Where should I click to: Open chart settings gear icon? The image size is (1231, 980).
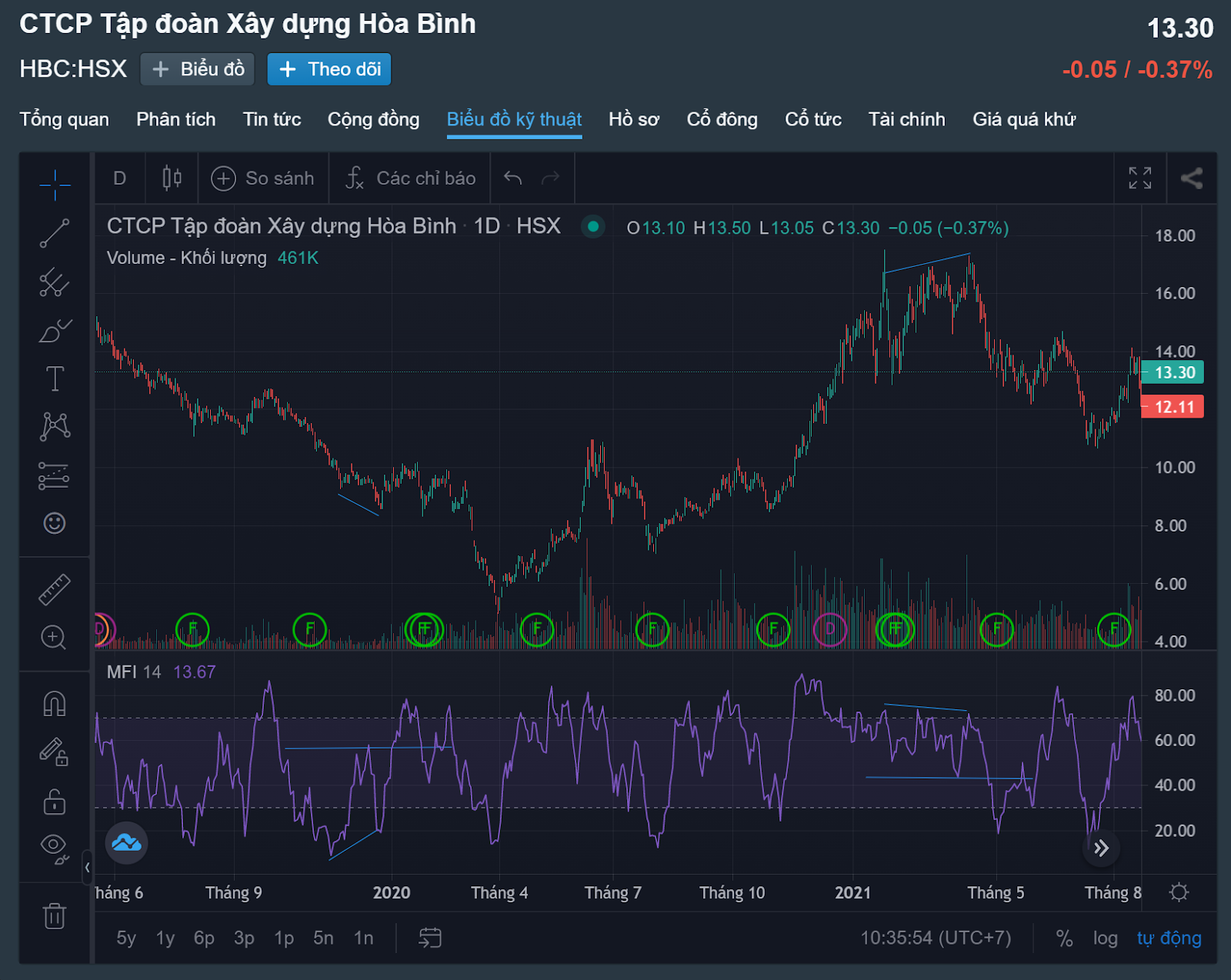coord(1179,892)
